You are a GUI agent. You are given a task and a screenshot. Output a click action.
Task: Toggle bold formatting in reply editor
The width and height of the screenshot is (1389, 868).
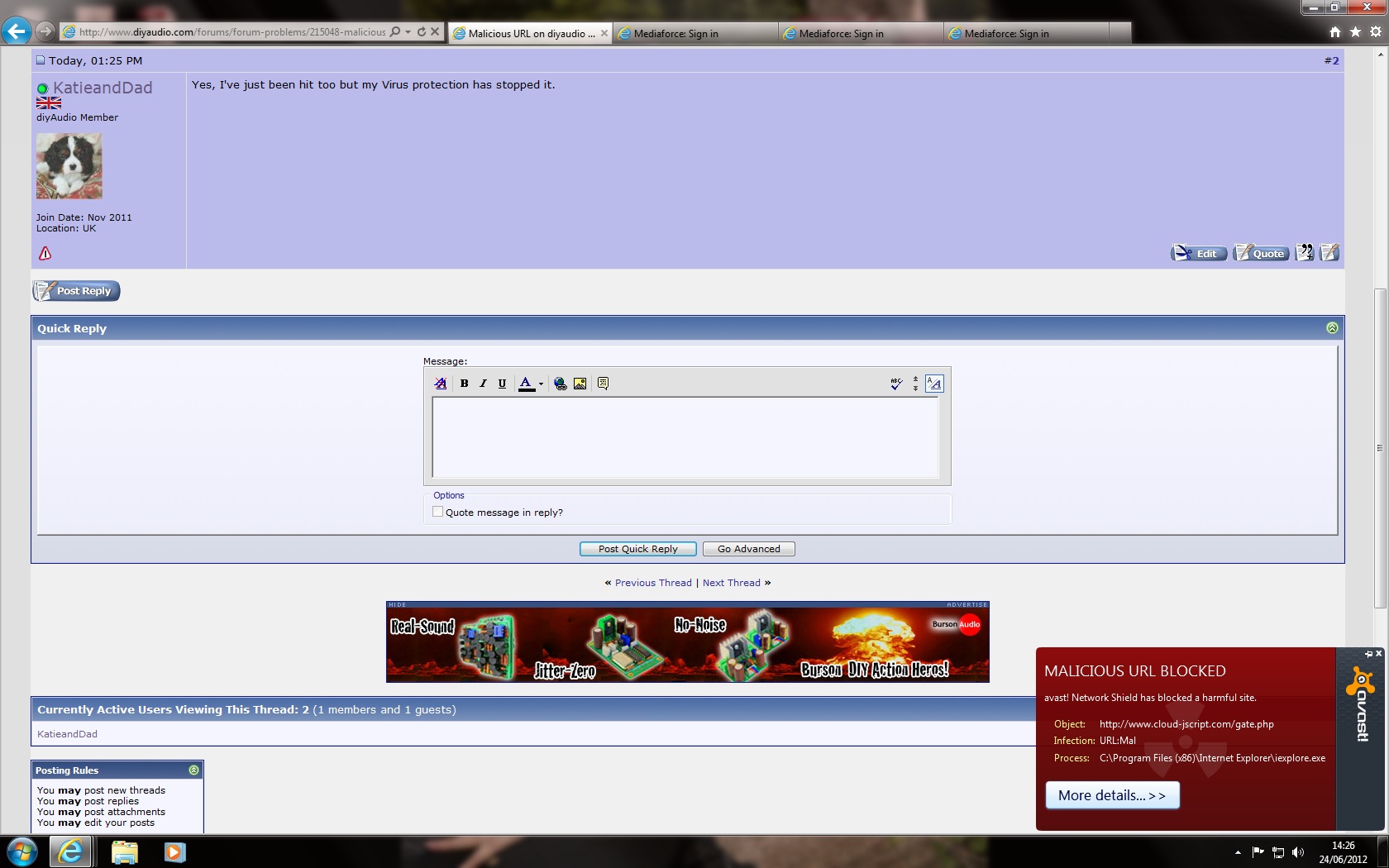coord(464,384)
